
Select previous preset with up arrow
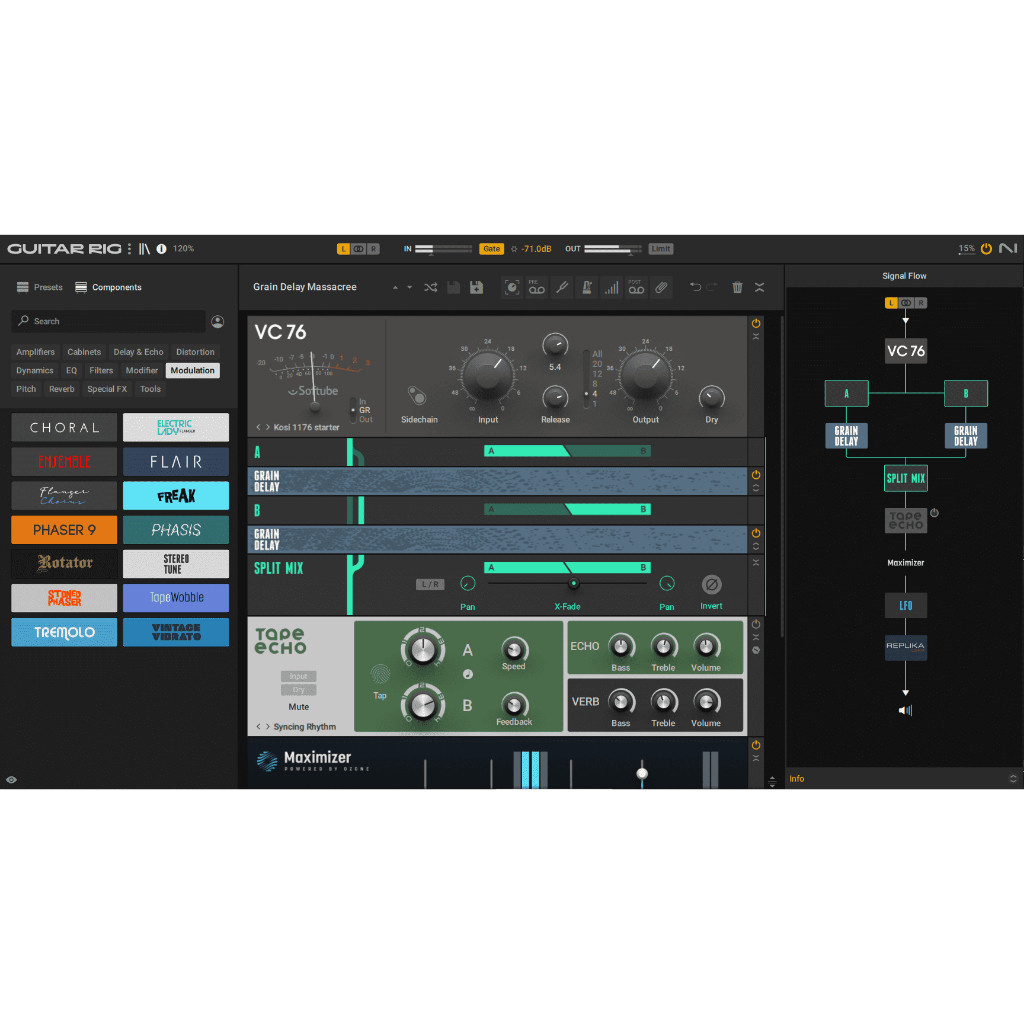(395, 287)
